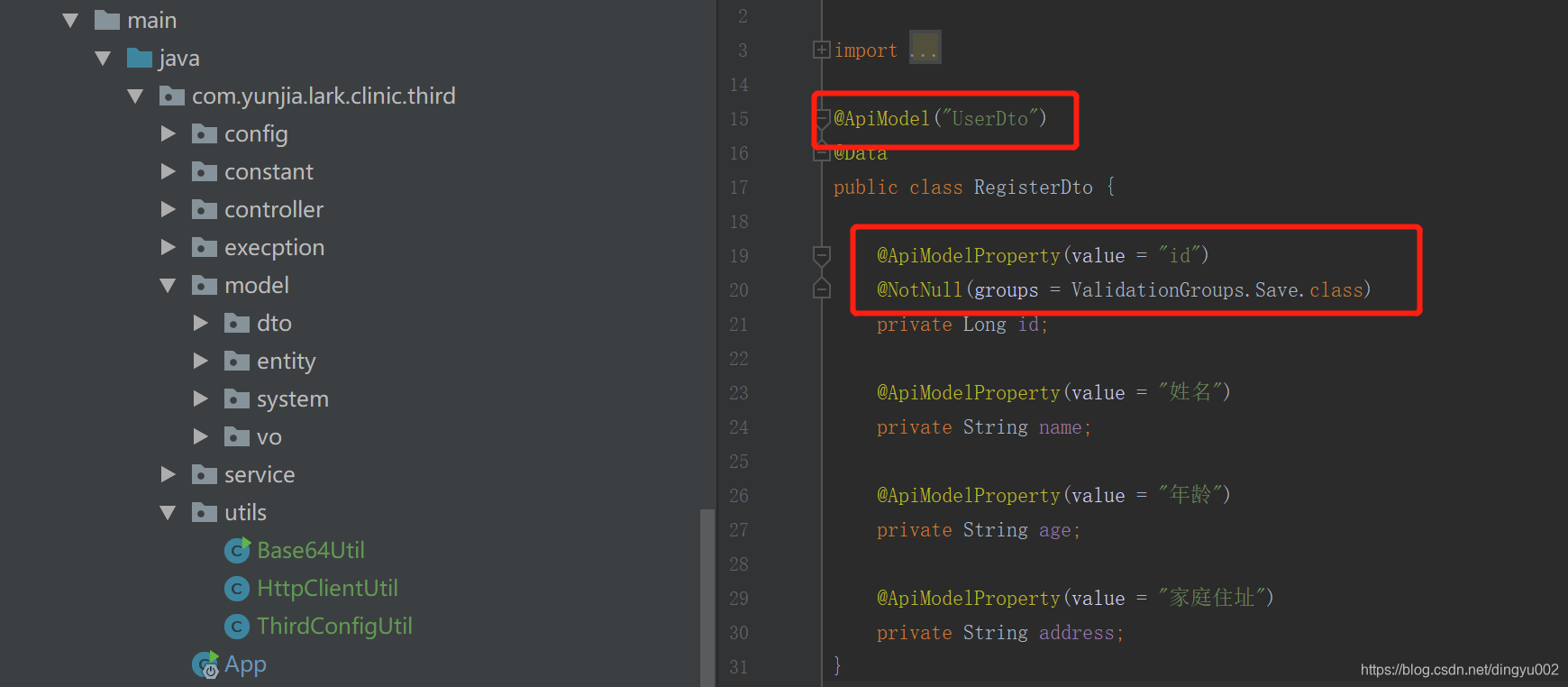Expand the controller package arrow
Screen dimensions: 1568x687
[x=168, y=209]
